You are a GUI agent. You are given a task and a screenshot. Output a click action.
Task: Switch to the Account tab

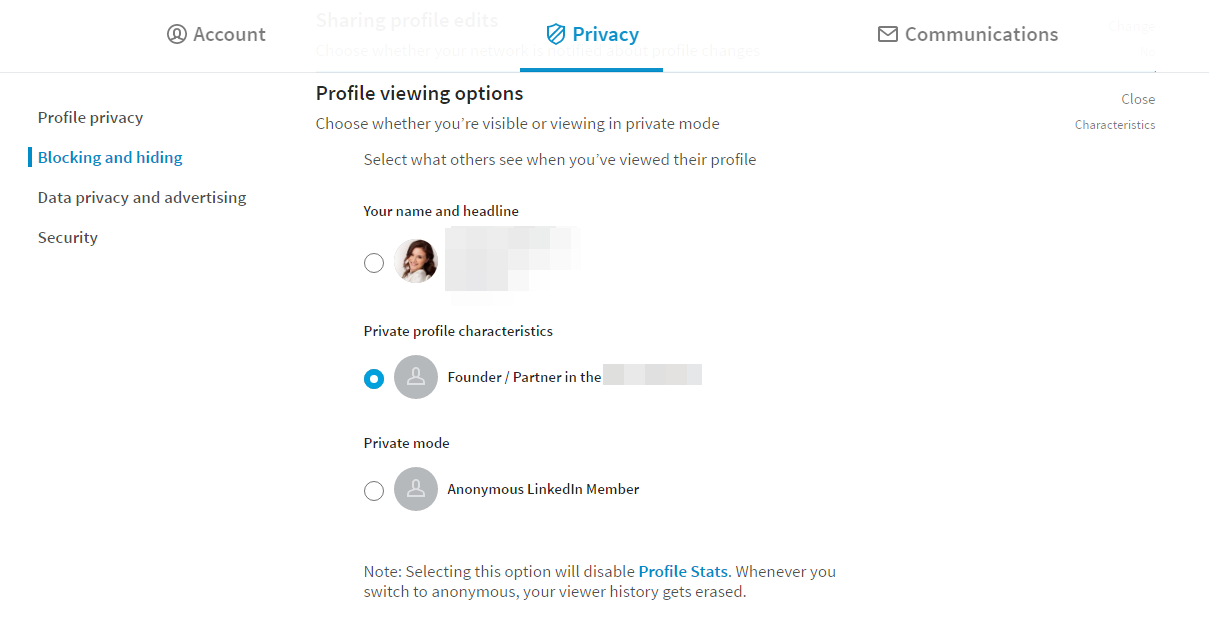click(216, 34)
